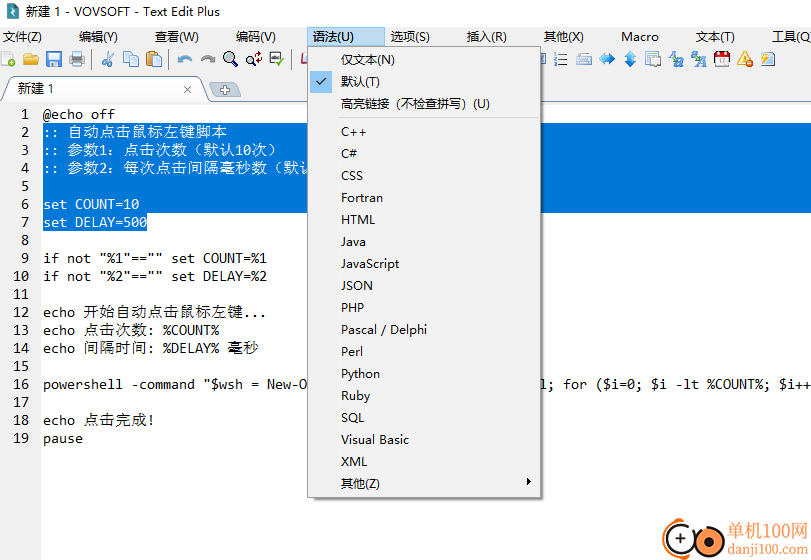
Task: Click the line echo 点击完成!
Action: [x=98, y=420]
